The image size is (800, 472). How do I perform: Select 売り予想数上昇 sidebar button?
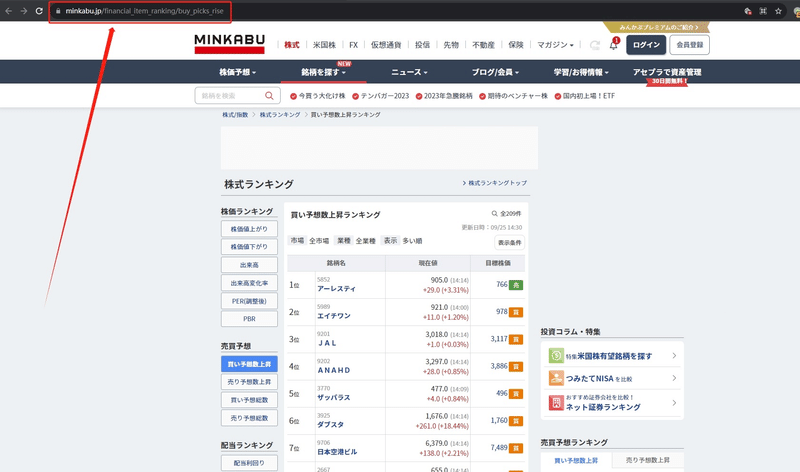(x=249, y=382)
